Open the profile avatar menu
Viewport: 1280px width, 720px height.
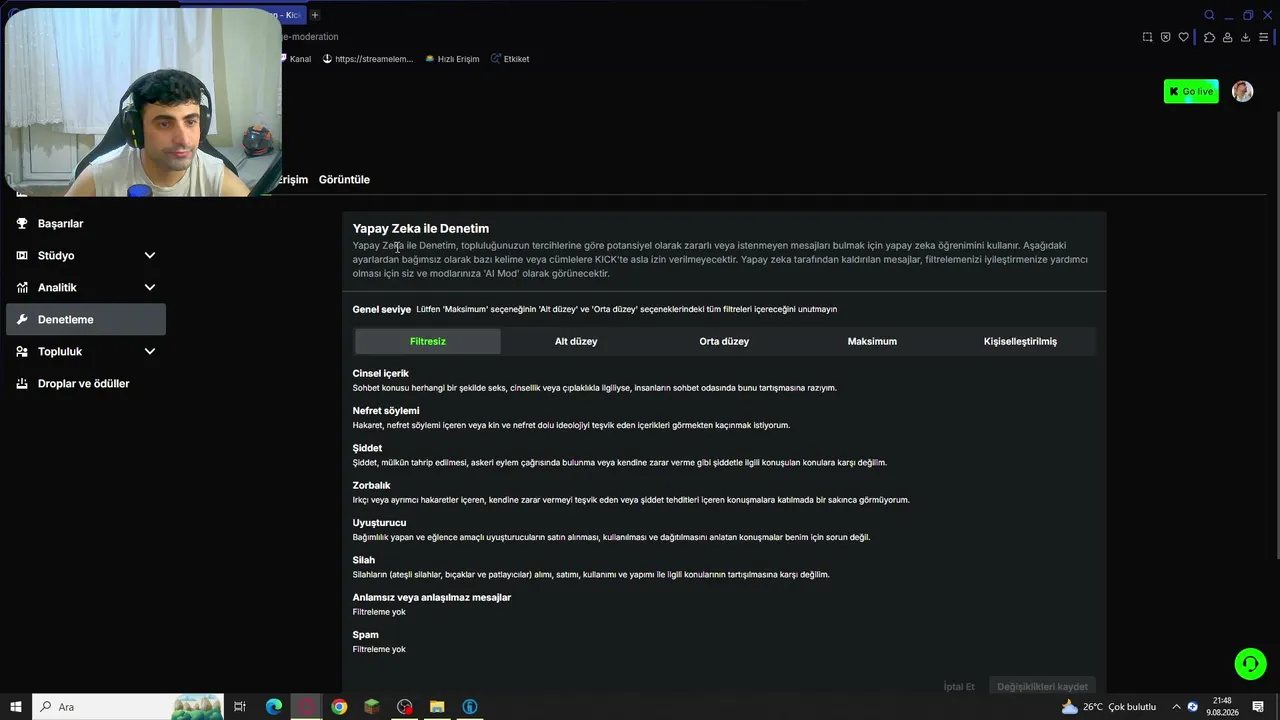coord(1242,91)
